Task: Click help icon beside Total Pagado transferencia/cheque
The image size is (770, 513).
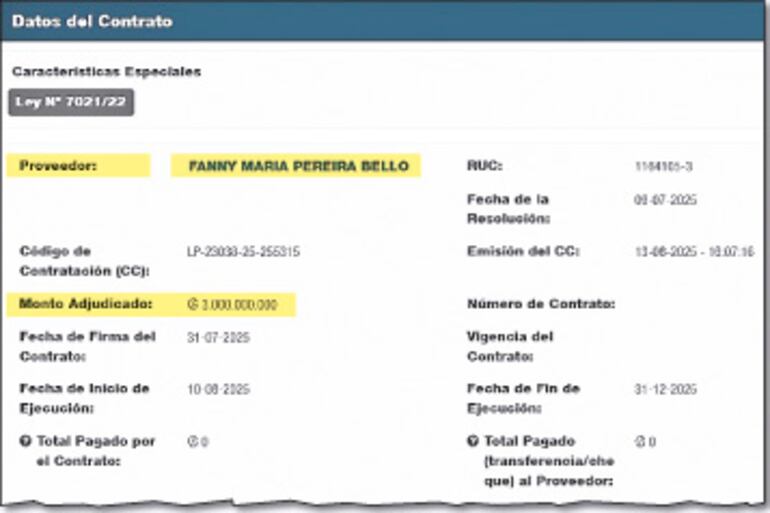Action: (473, 441)
